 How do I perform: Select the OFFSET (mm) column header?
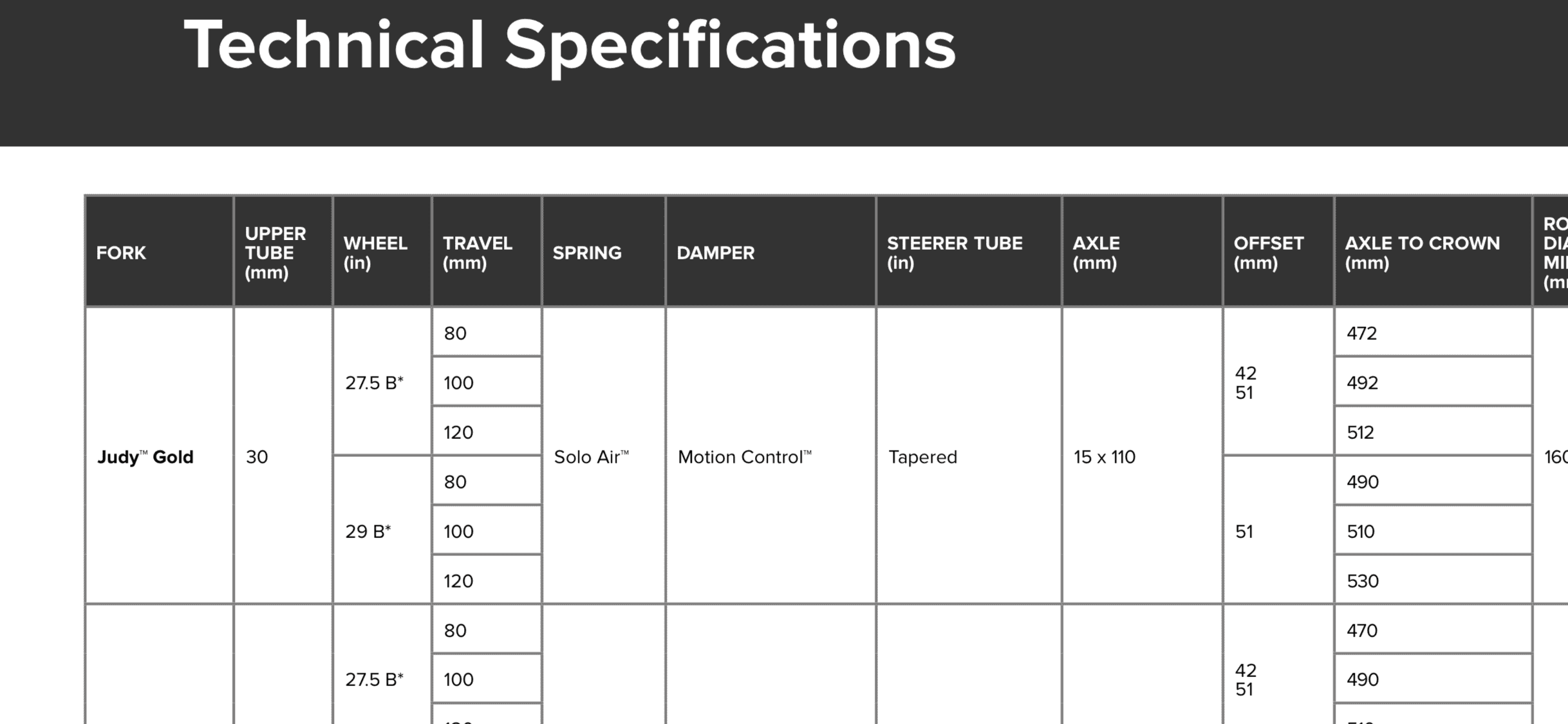[x=1279, y=252]
